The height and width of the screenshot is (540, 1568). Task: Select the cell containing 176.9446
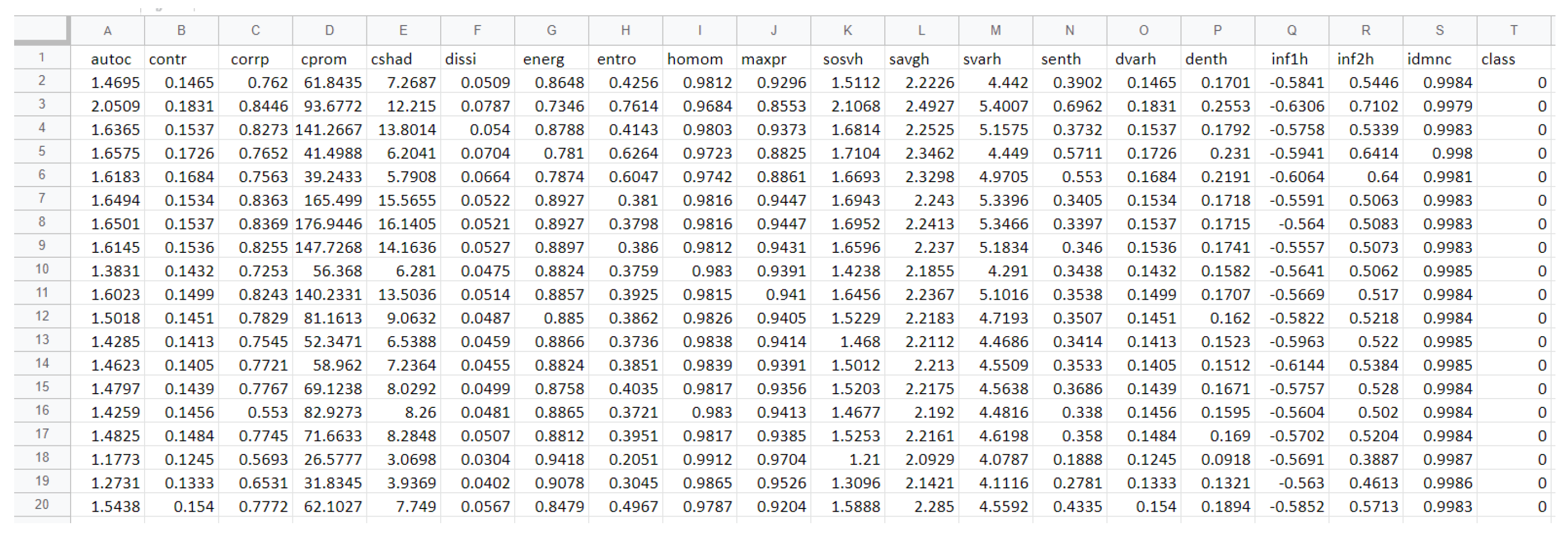click(329, 224)
